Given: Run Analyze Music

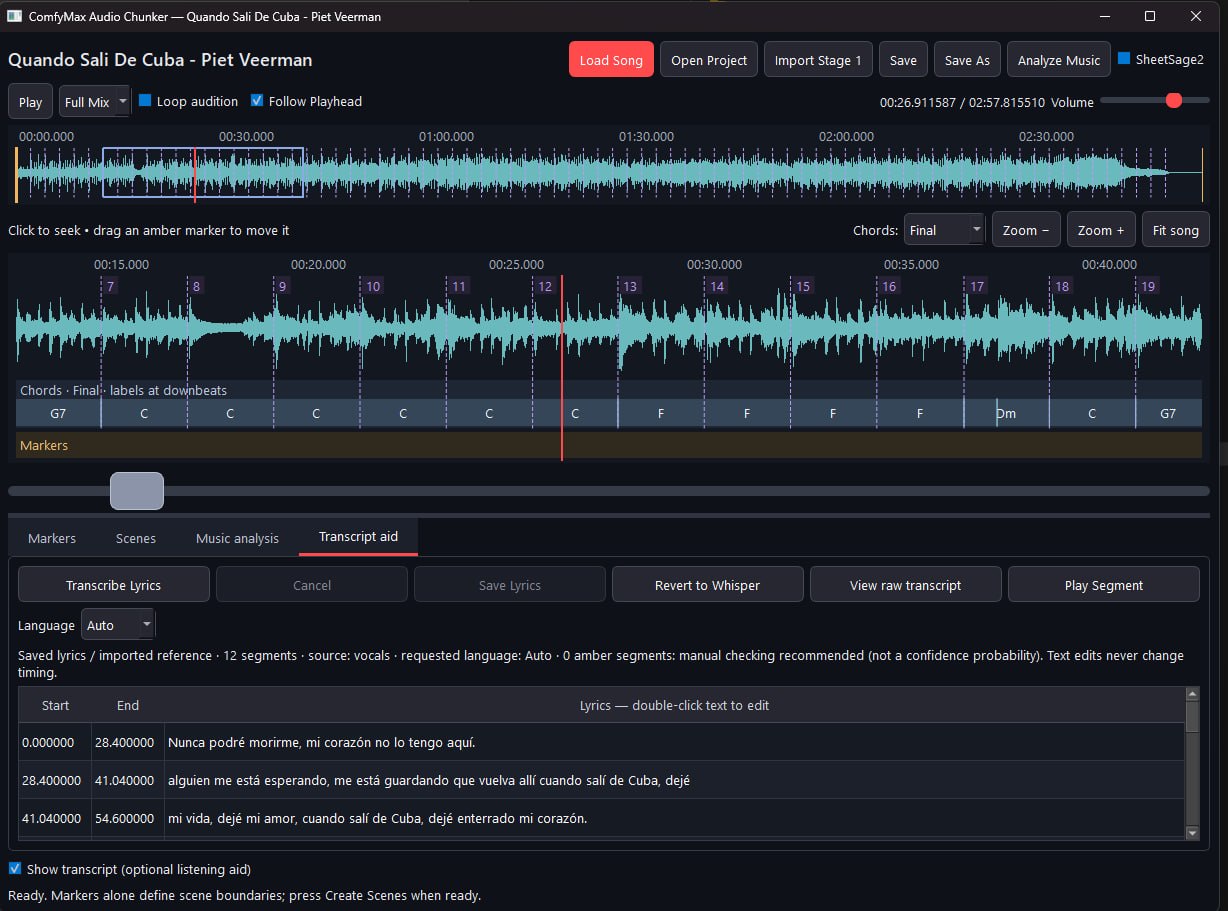Looking at the screenshot, I should (1059, 60).
